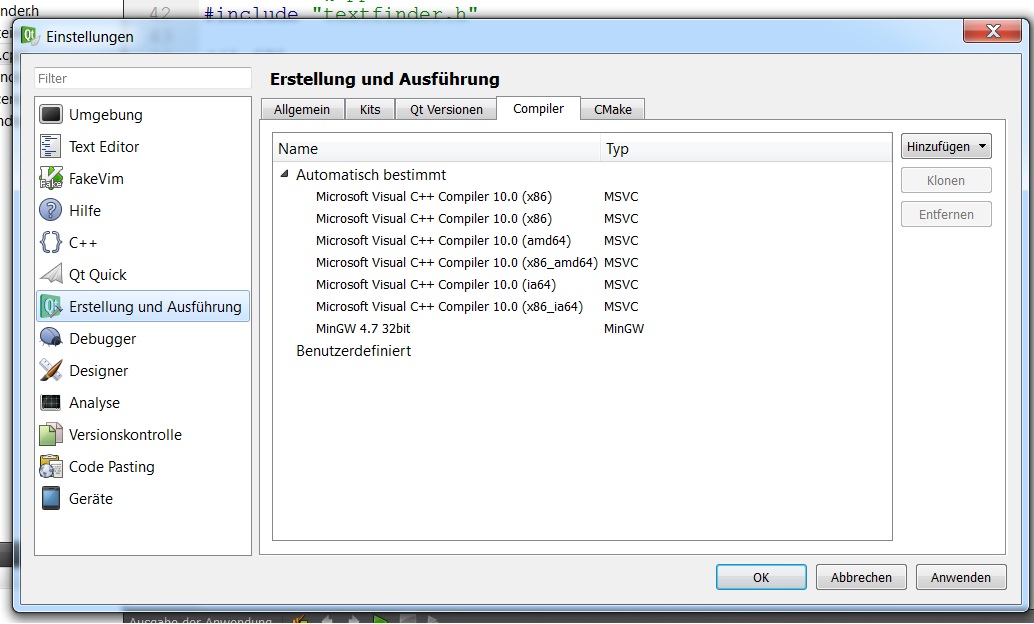Click MinGW type cell
Viewport: 1034px width, 624px height.
click(624, 328)
